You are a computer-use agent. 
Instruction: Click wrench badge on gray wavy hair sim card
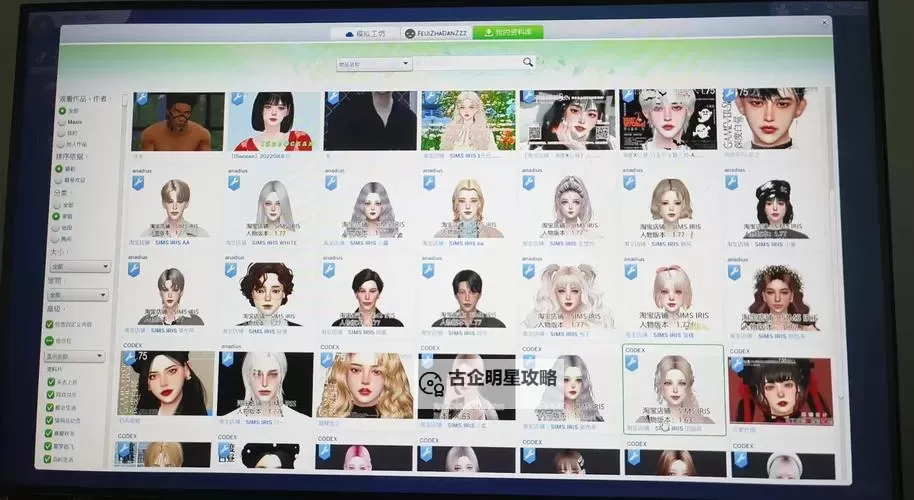point(331,183)
